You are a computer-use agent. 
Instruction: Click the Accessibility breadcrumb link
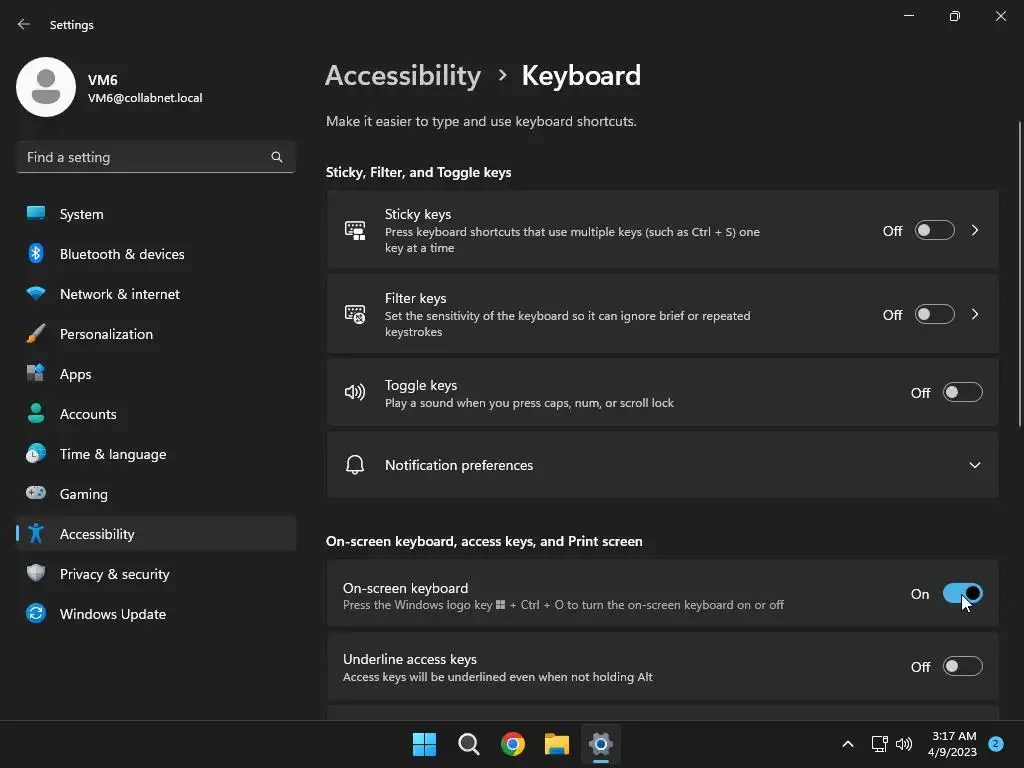pyautogui.click(x=403, y=76)
